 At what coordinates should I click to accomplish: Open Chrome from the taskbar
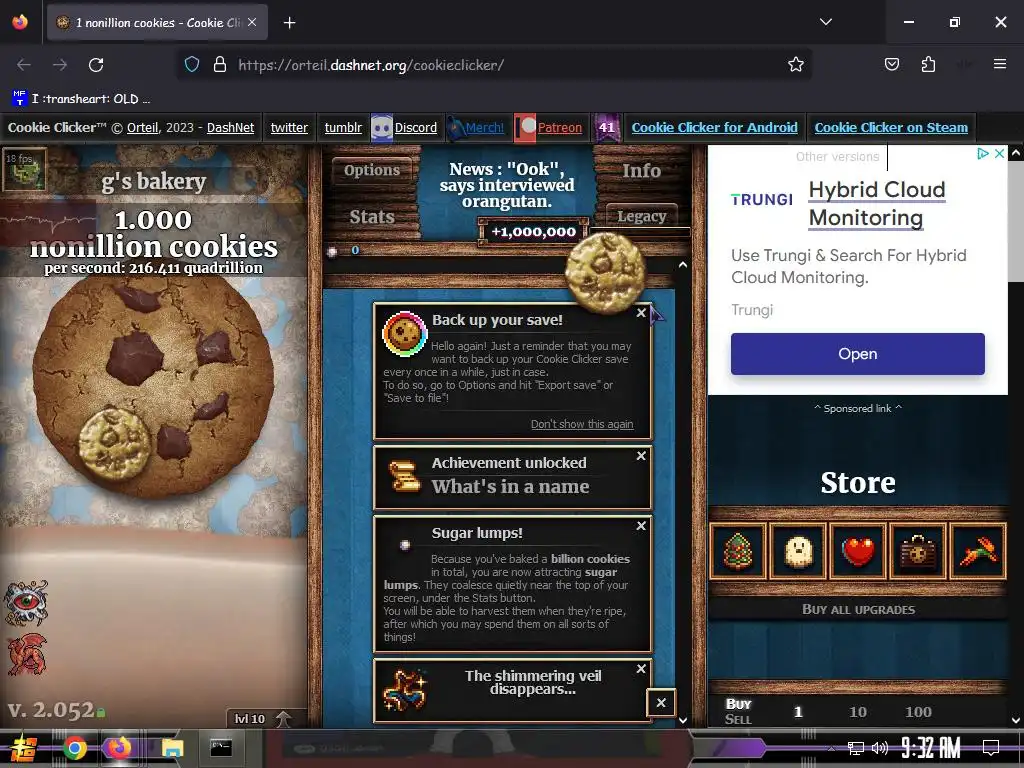click(74, 748)
